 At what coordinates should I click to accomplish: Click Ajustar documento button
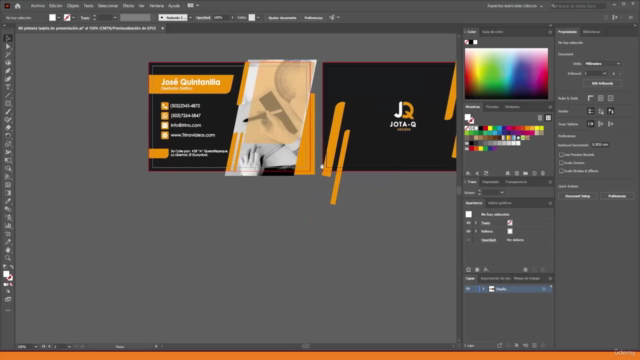pyautogui.click(x=282, y=18)
